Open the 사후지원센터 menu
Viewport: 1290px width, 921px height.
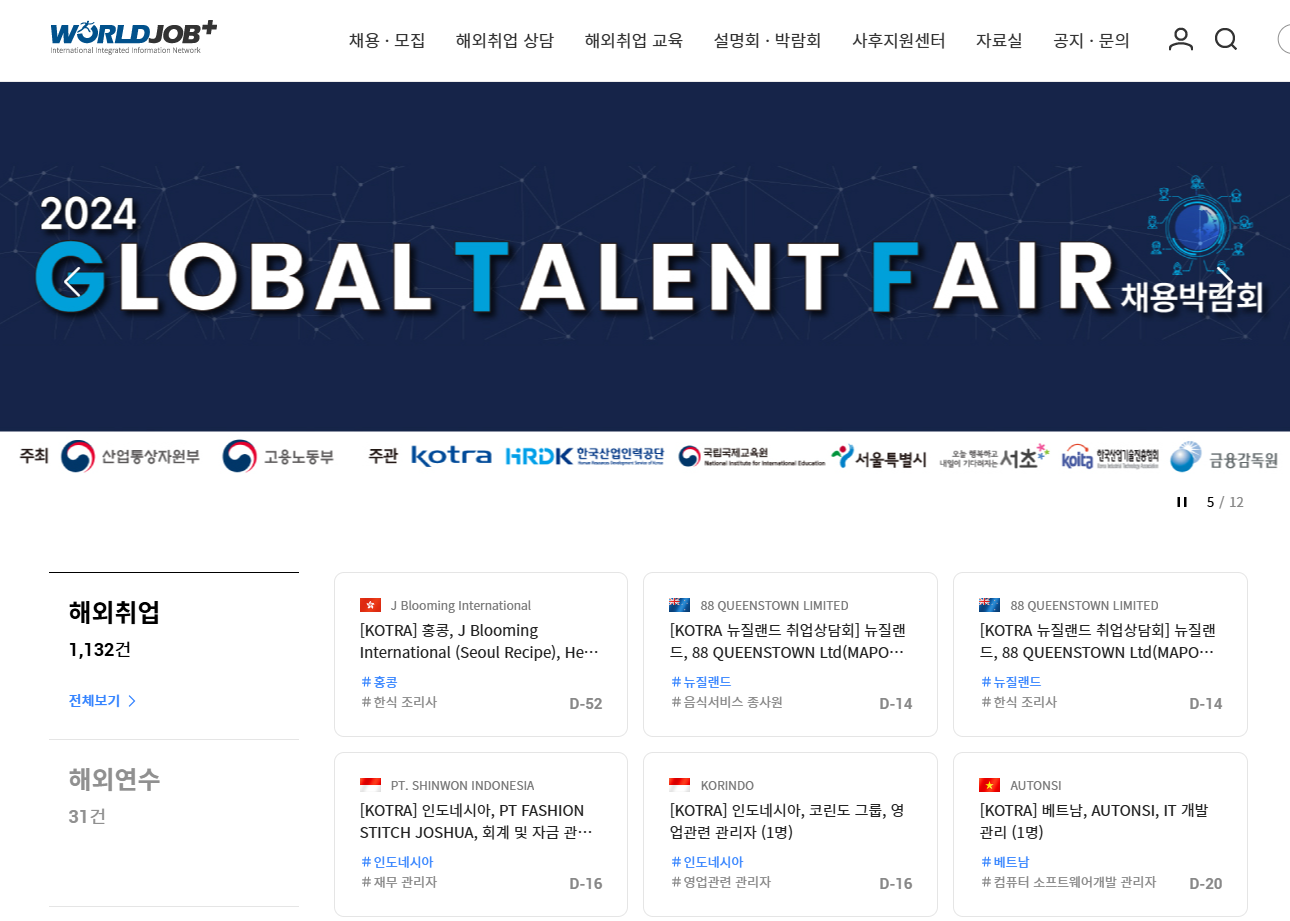(899, 41)
